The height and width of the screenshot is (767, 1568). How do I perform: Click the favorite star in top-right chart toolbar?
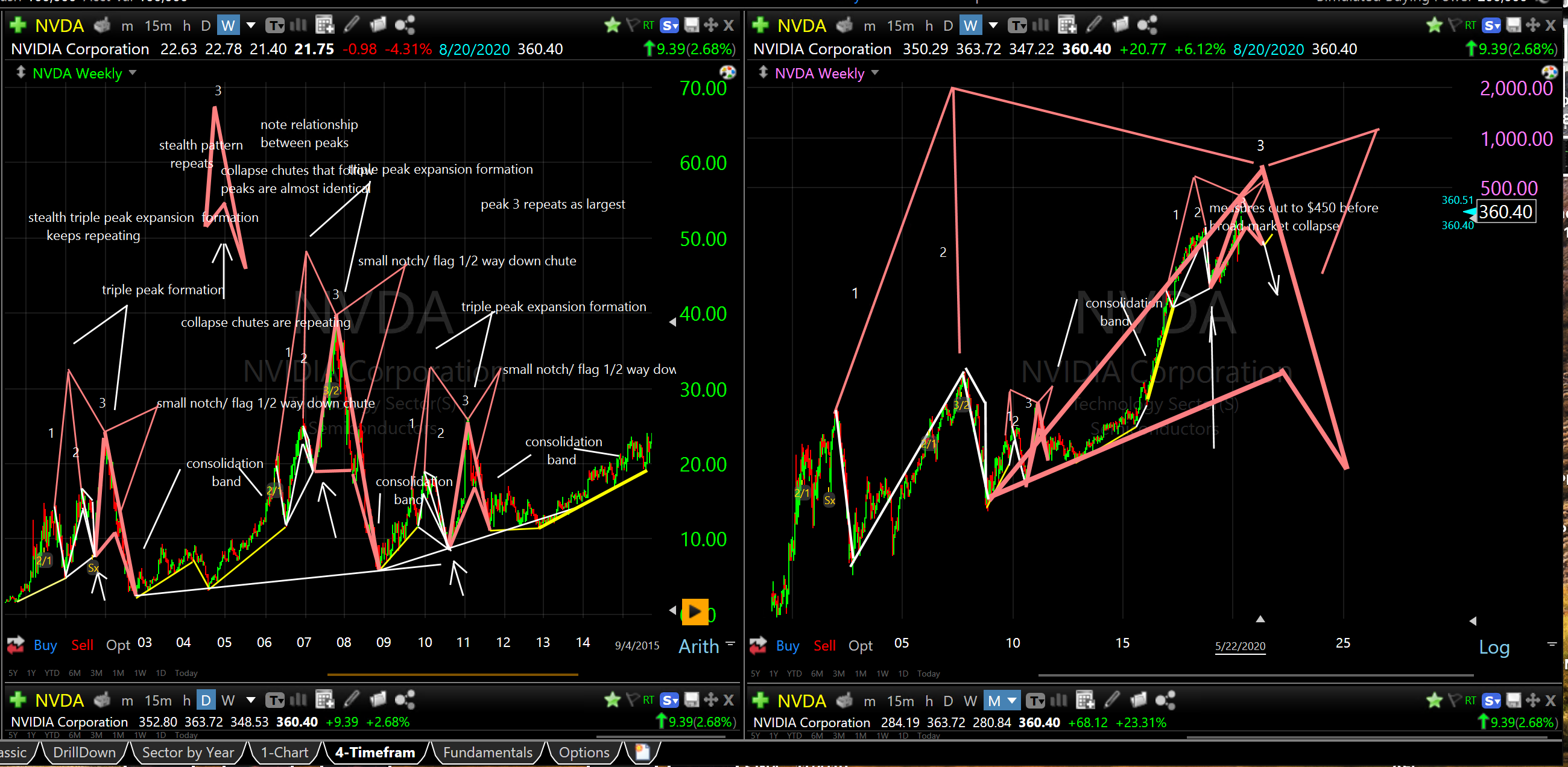pos(1434,25)
